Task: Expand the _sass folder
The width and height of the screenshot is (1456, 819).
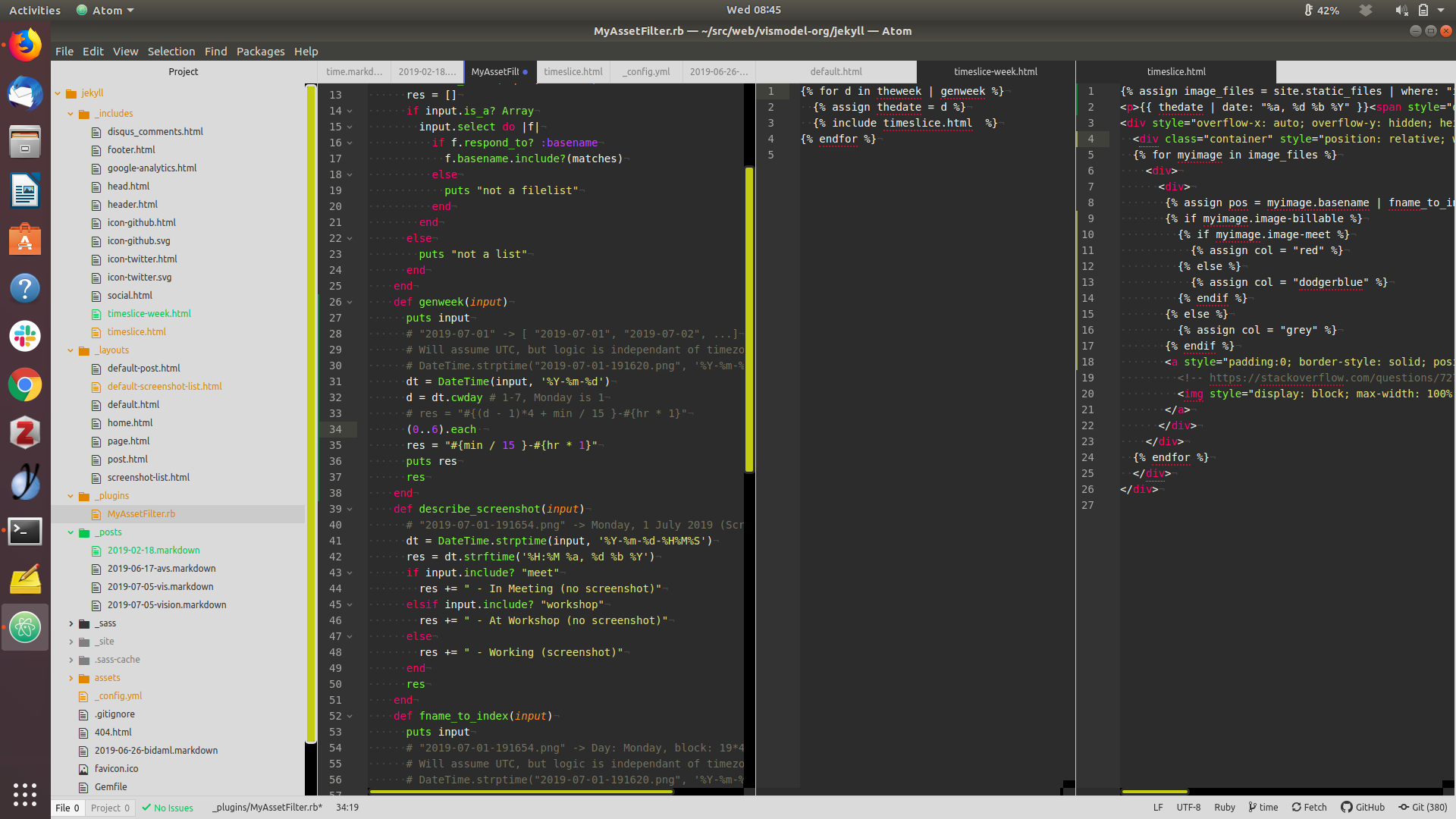Action: [x=71, y=623]
